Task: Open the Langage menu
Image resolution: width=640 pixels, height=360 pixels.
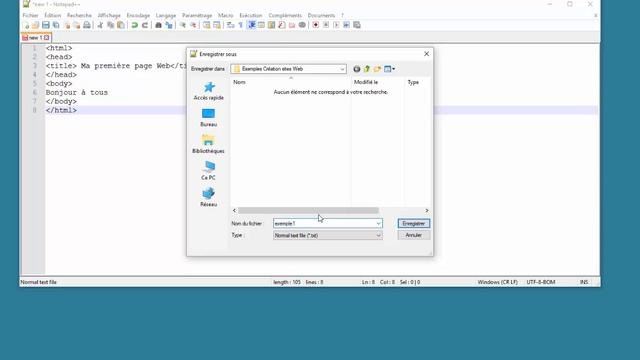Action: [x=166, y=15]
